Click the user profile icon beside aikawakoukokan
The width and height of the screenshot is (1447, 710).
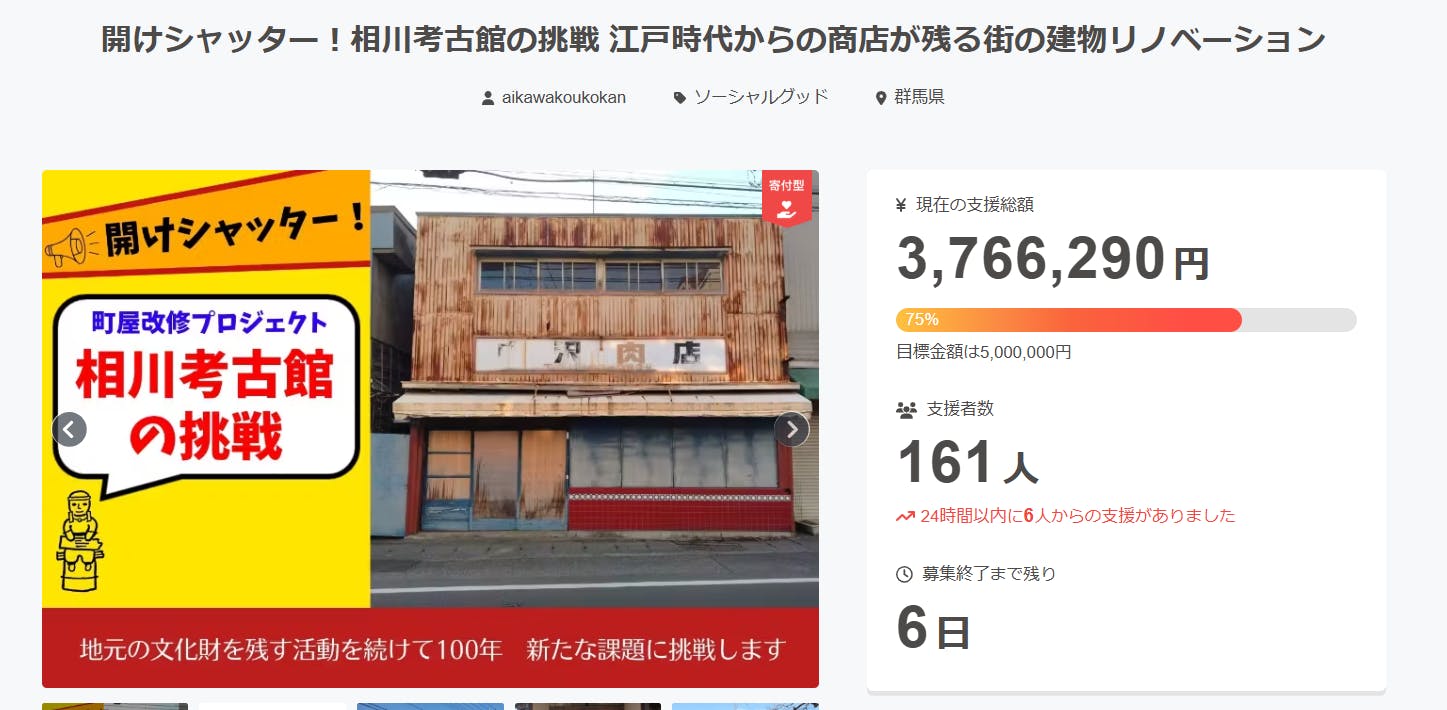tap(488, 98)
